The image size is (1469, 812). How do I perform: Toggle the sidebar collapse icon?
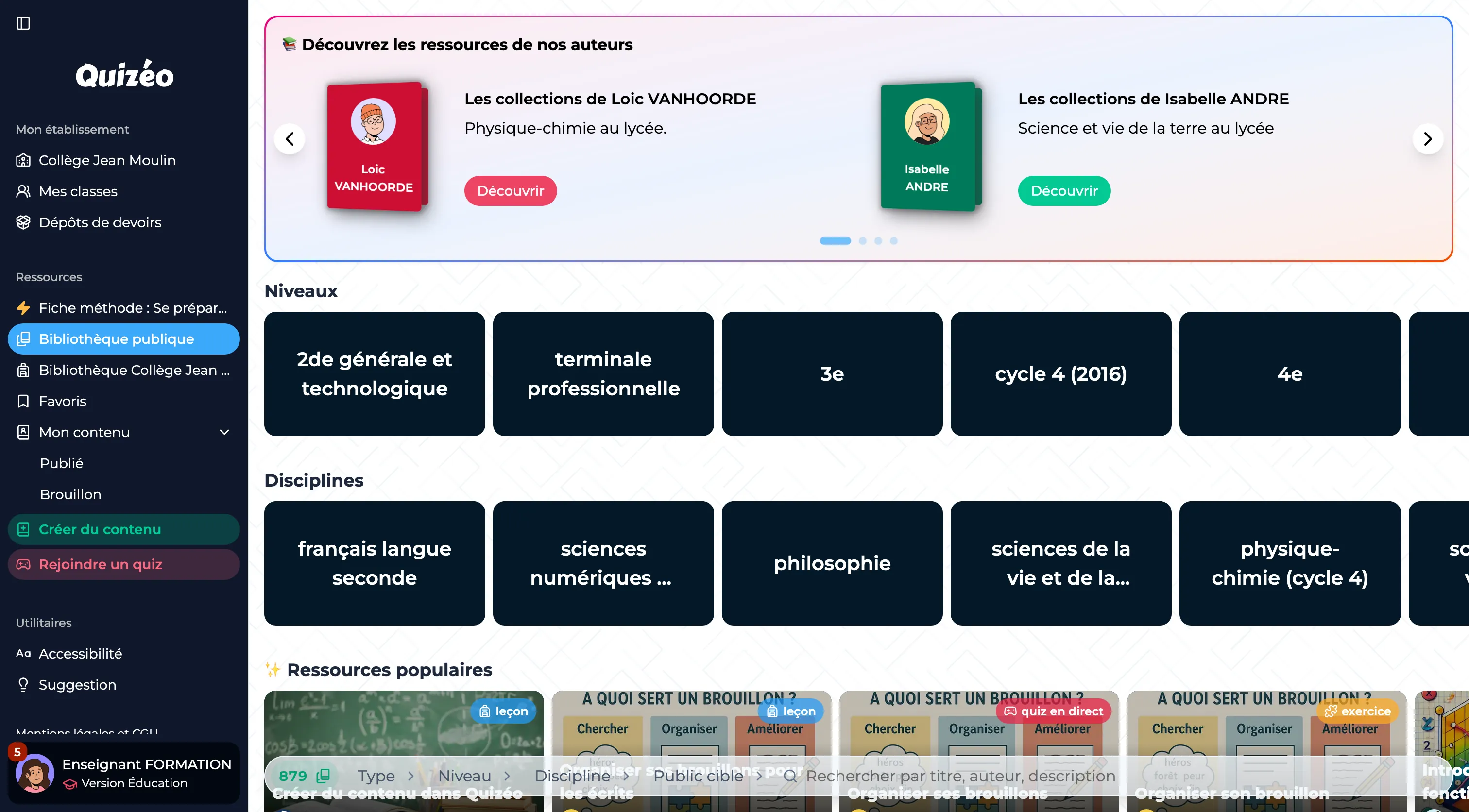pos(23,23)
